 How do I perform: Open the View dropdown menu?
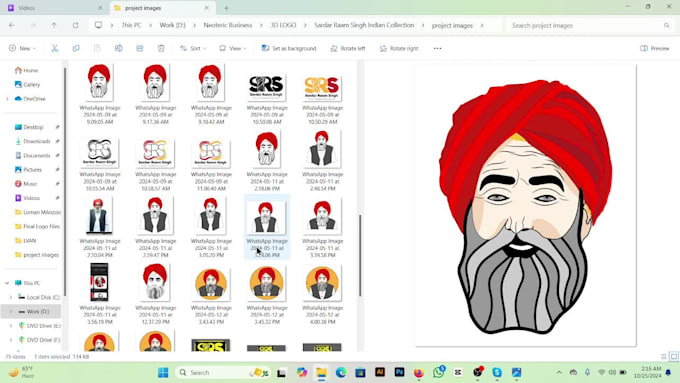[x=233, y=48]
